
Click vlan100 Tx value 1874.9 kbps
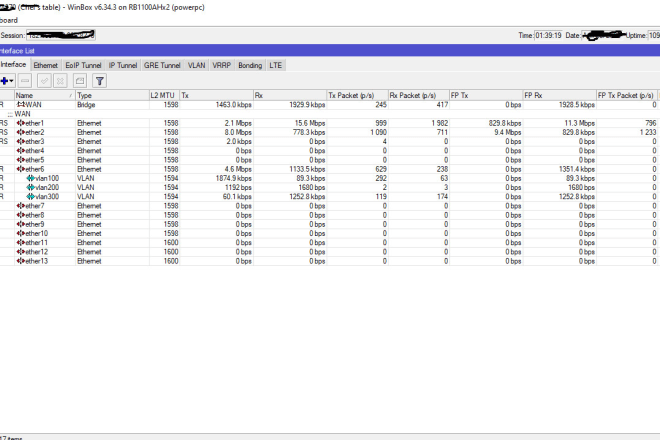pyautogui.click(x=234, y=178)
